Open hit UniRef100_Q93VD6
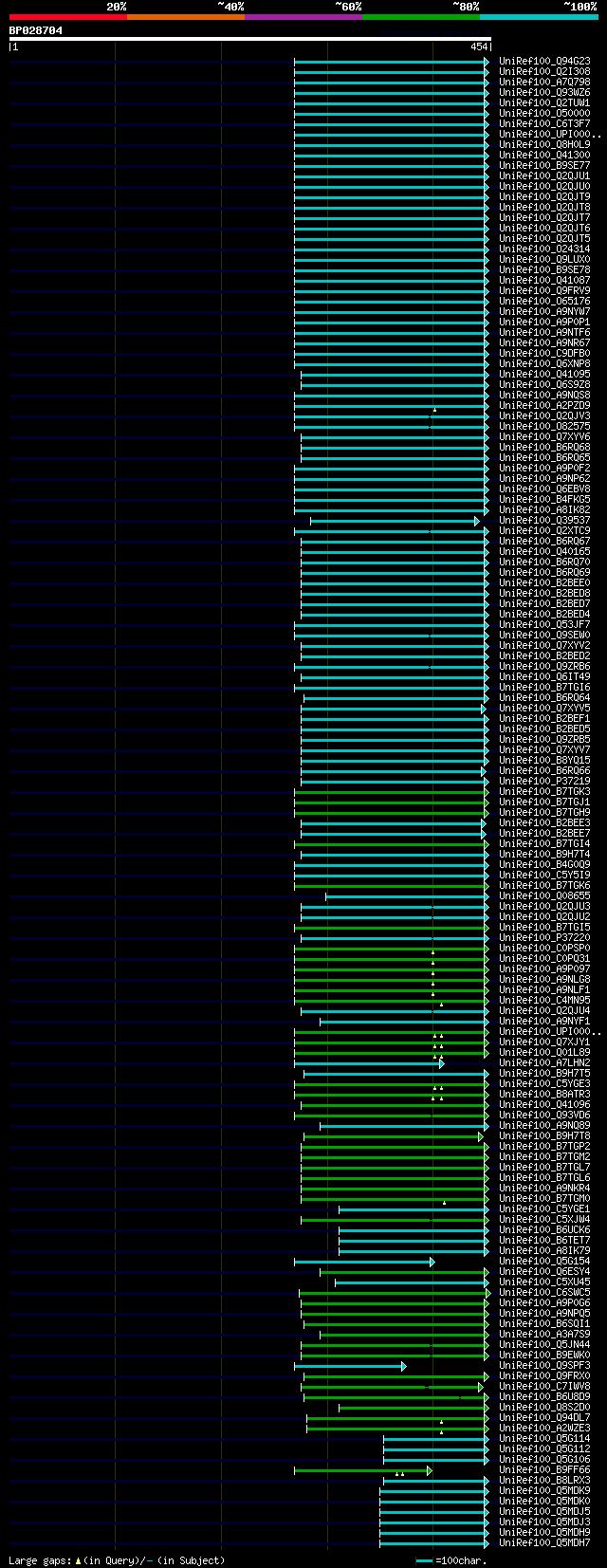 click(544, 1116)
